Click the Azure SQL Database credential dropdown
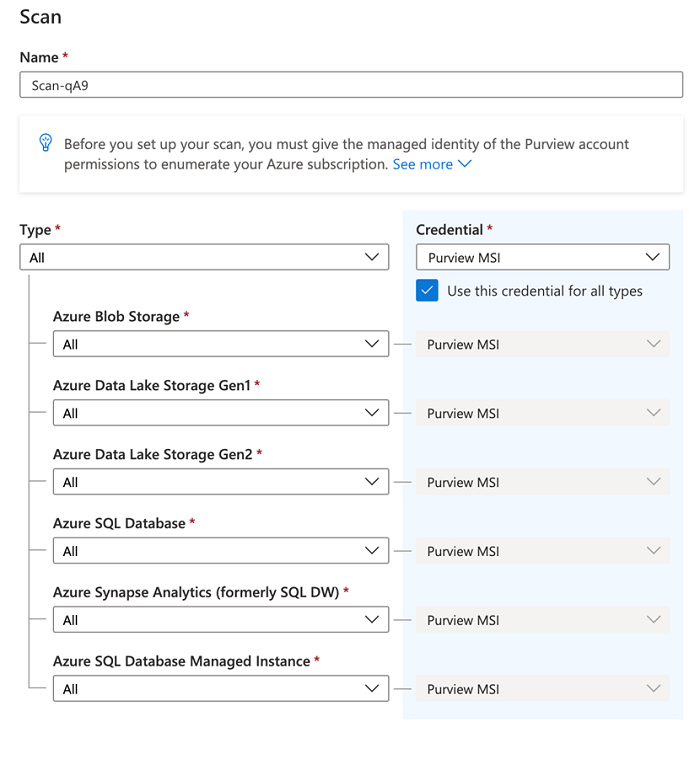The height and width of the screenshot is (770, 700). click(542, 551)
